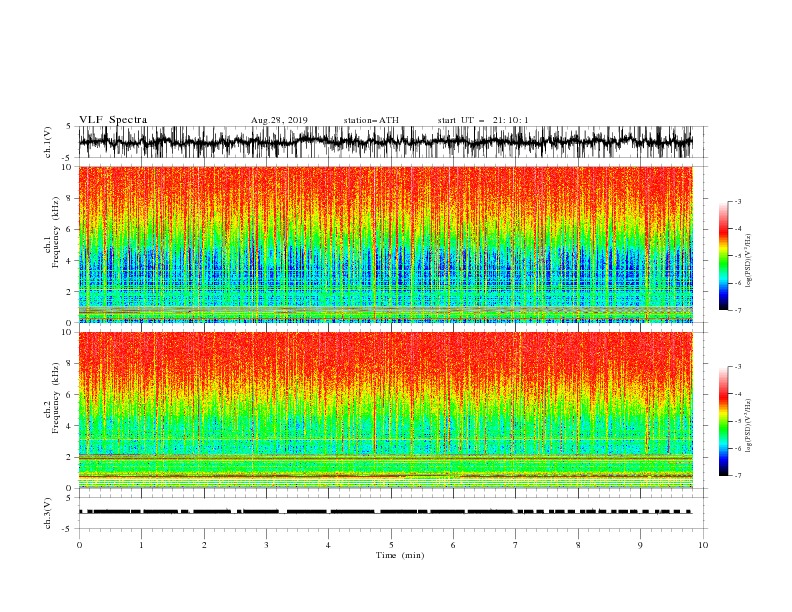The image size is (792, 612).
Task: Click the date 'Aug.28, 2019'
Action: (x=279, y=120)
